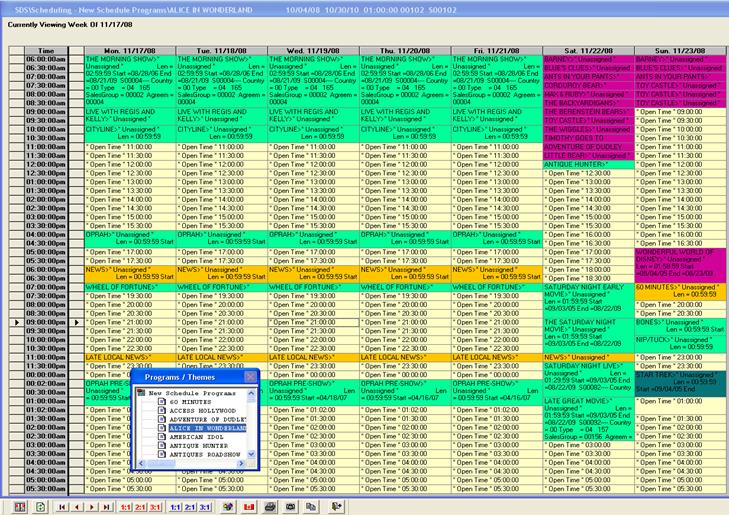Click the blue 3:1 zoom button

204,506
